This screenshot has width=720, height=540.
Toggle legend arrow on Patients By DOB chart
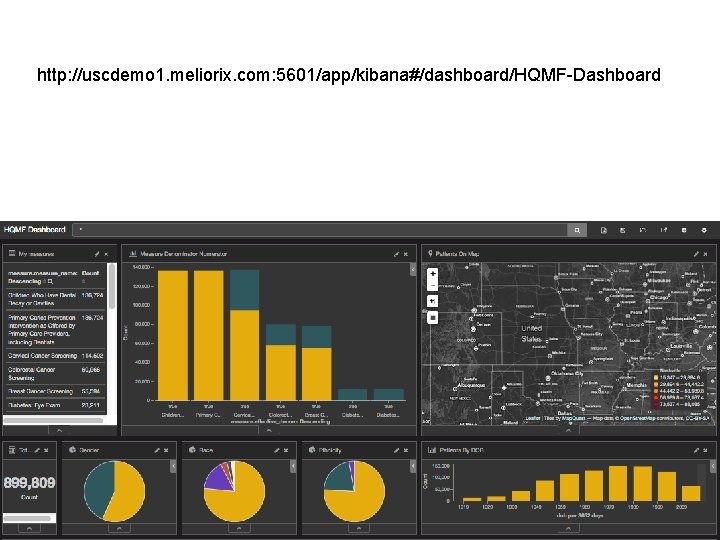pos(713,467)
